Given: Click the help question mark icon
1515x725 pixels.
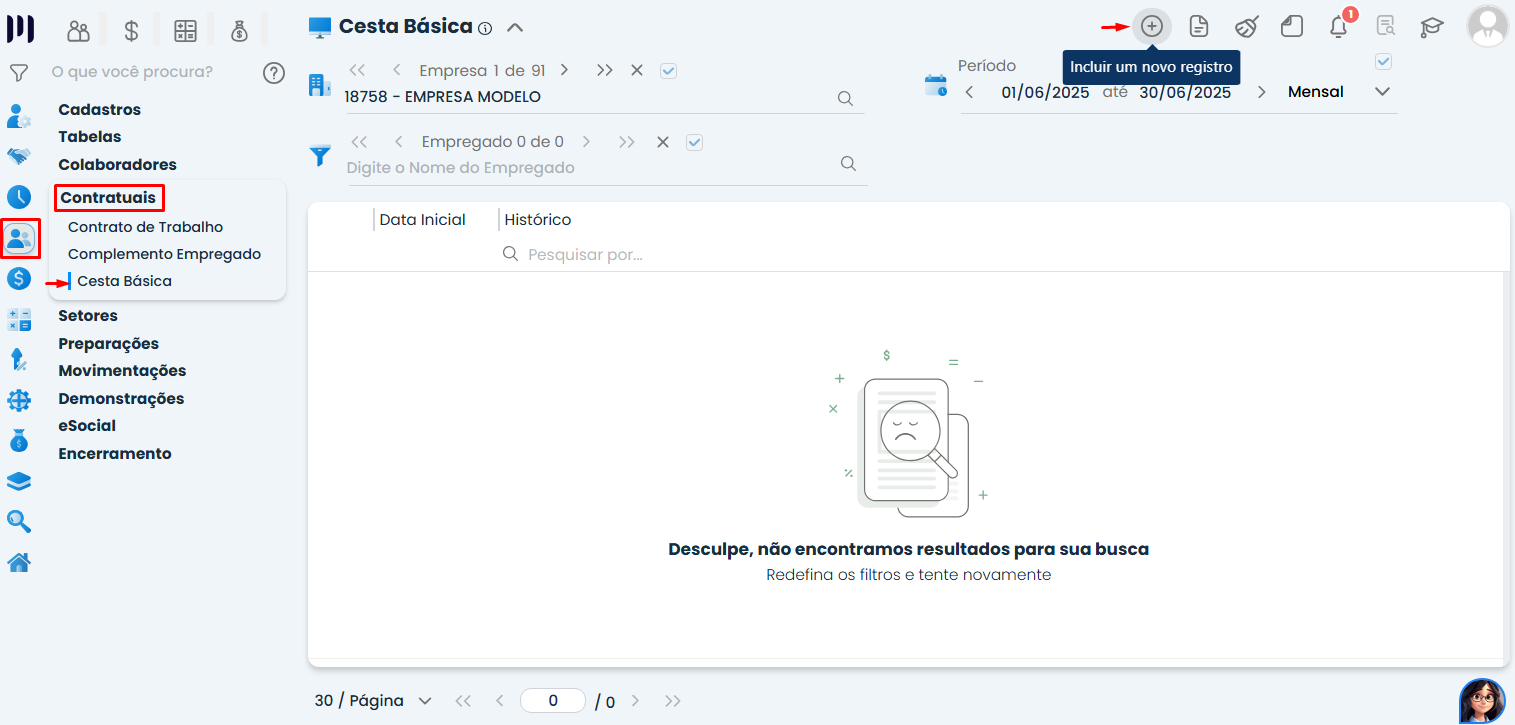Looking at the screenshot, I should click(x=273, y=73).
